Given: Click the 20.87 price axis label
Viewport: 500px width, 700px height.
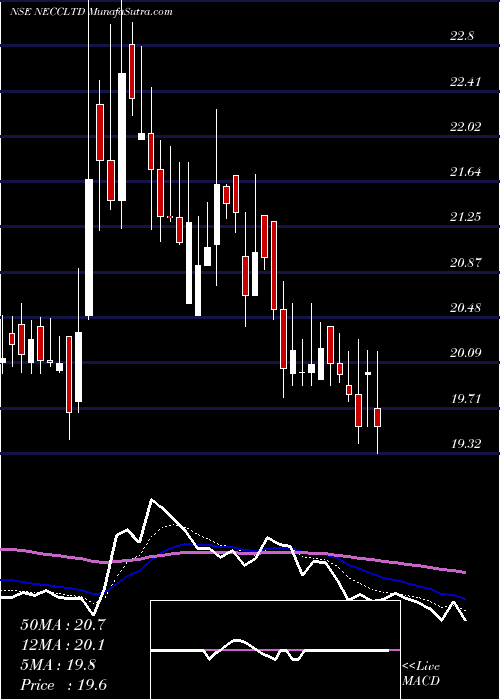Looking at the screenshot, I should point(465,262).
